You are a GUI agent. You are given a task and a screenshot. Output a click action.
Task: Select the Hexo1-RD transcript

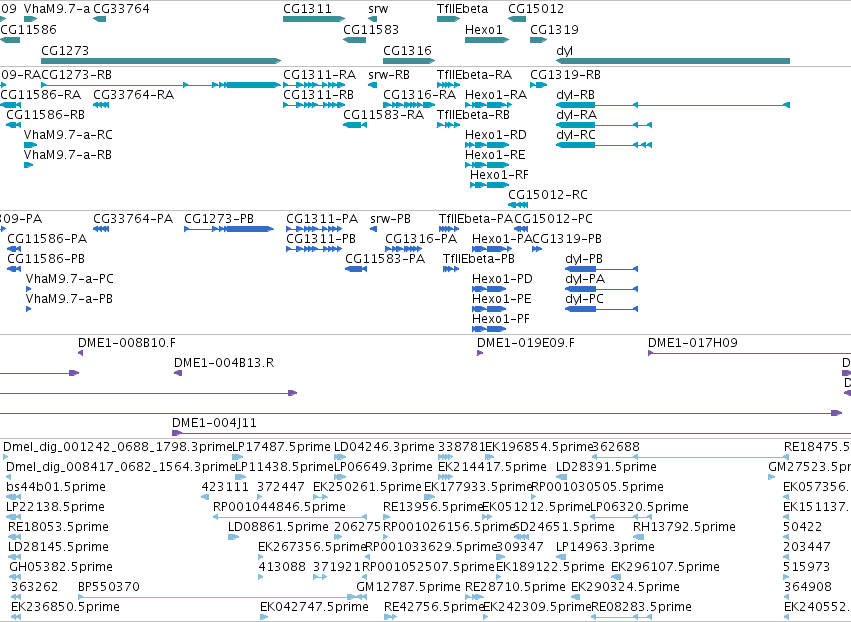487,145
